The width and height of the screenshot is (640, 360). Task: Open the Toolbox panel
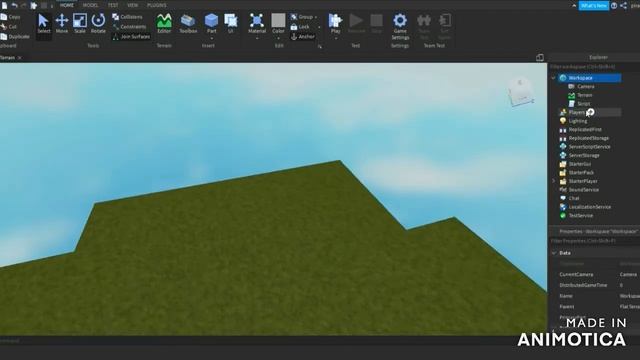tap(188, 24)
